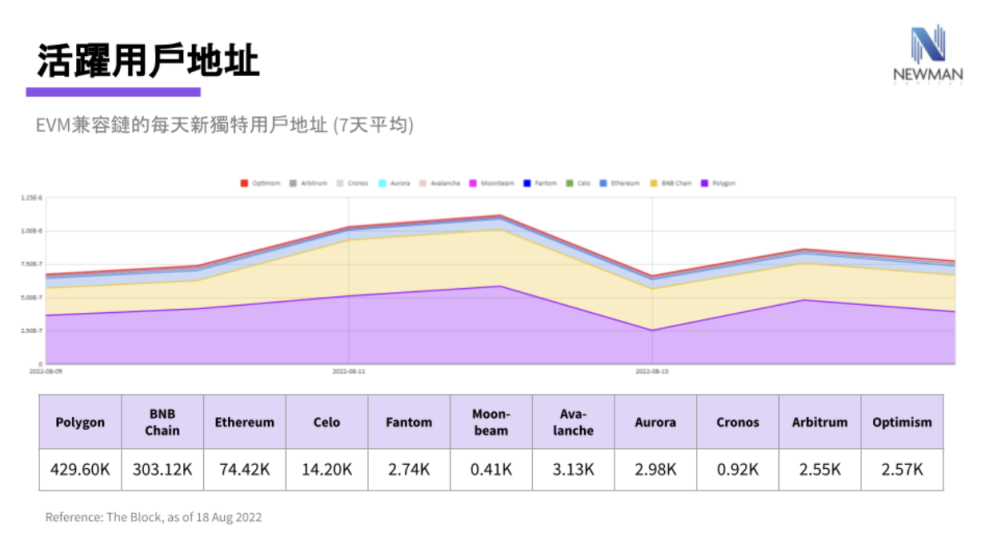Click the Polygon legend label text
Image resolution: width=981 pixels, height=533 pixels.
point(723,183)
